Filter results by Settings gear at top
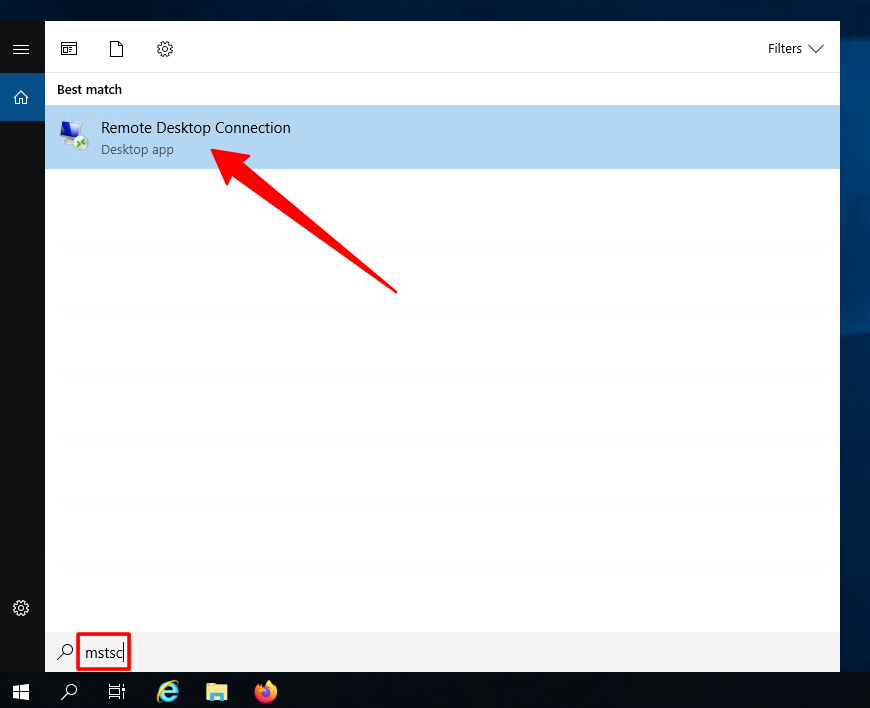This screenshot has width=870, height=708. (x=165, y=49)
